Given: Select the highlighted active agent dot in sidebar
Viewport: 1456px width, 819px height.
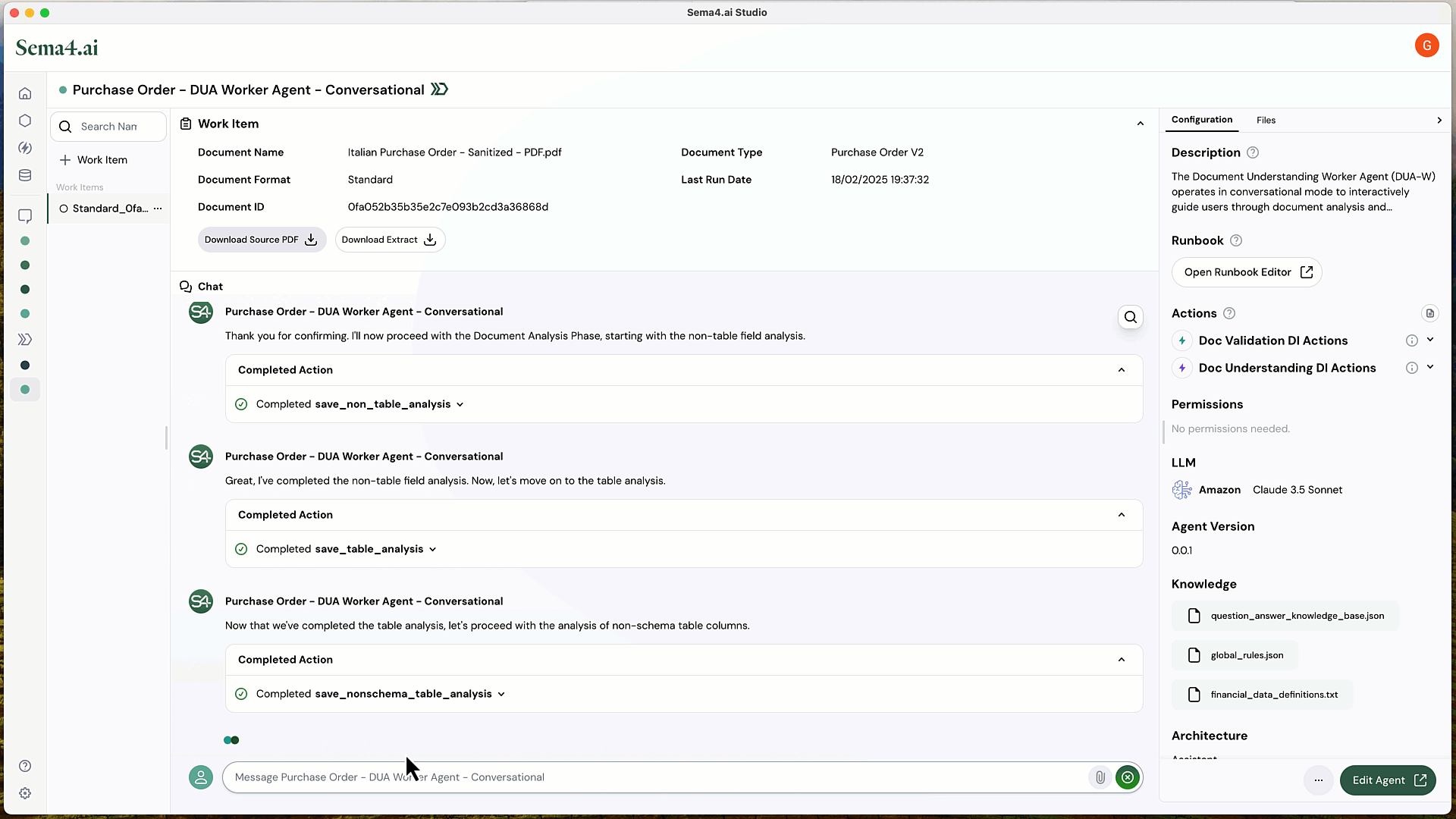Looking at the screenshot, I should tap(25, 390).
